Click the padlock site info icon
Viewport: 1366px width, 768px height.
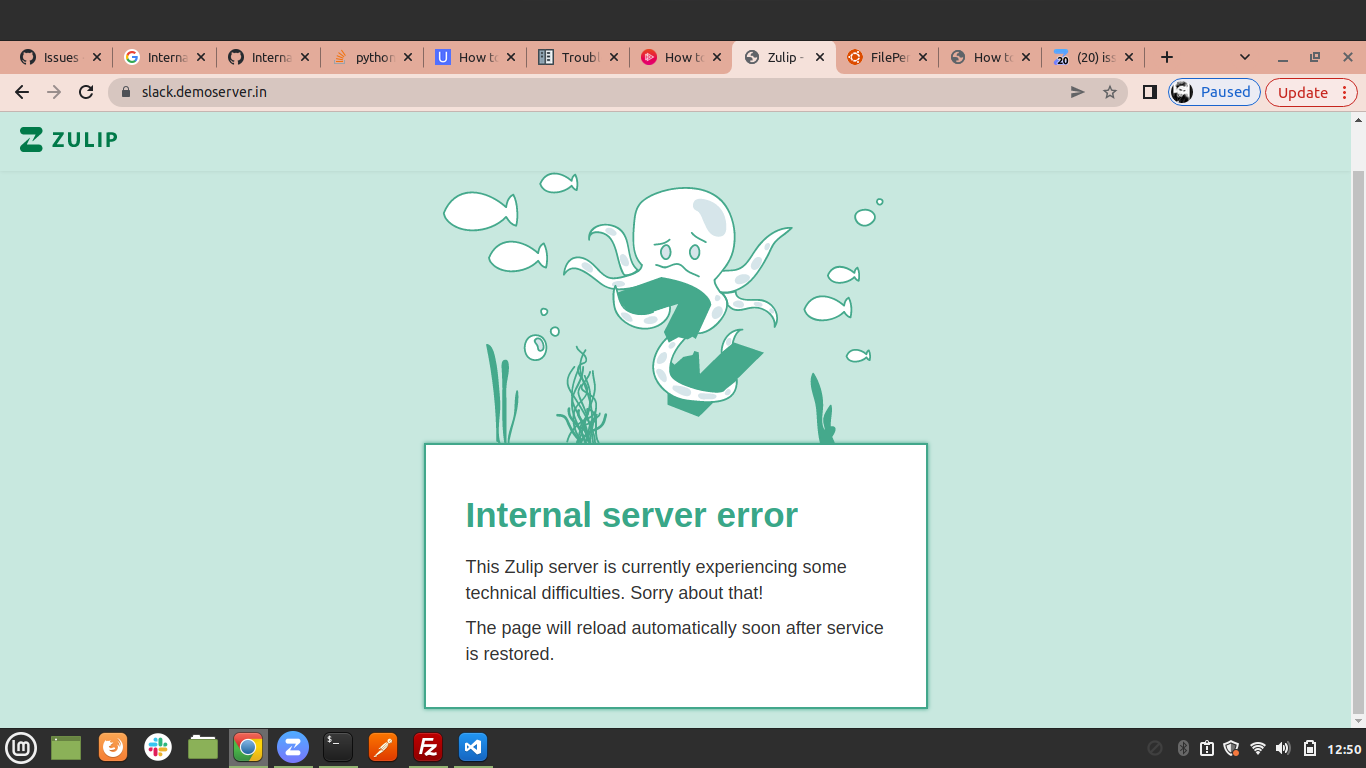126,92
